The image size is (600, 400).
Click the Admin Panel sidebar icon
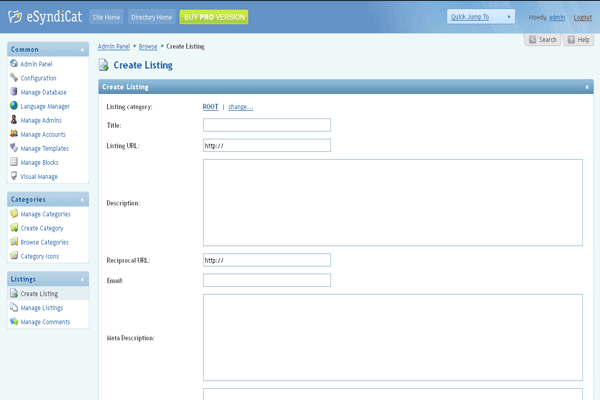pos(14,64)
